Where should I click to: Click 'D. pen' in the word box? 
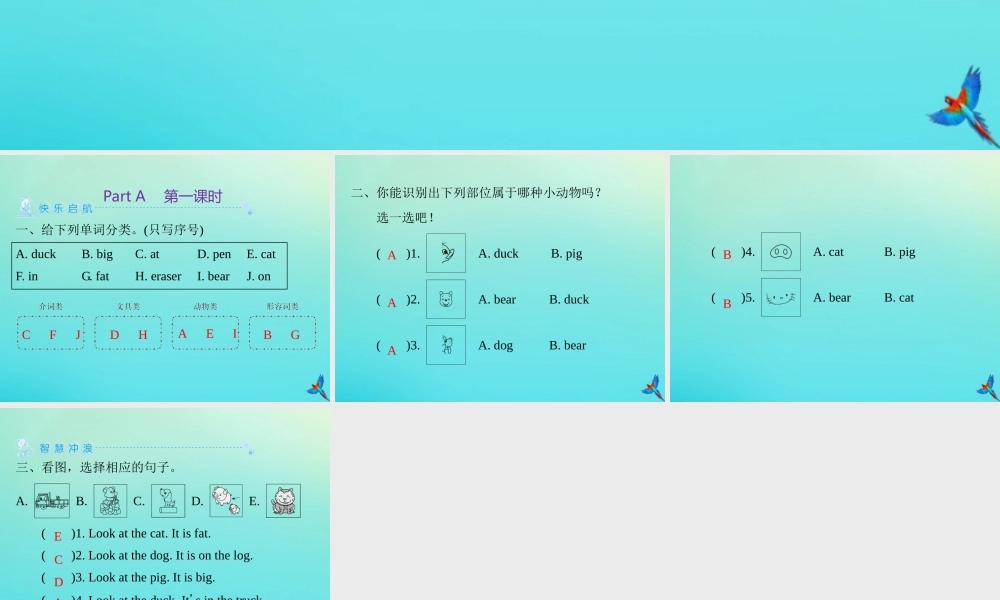point(214,254)
